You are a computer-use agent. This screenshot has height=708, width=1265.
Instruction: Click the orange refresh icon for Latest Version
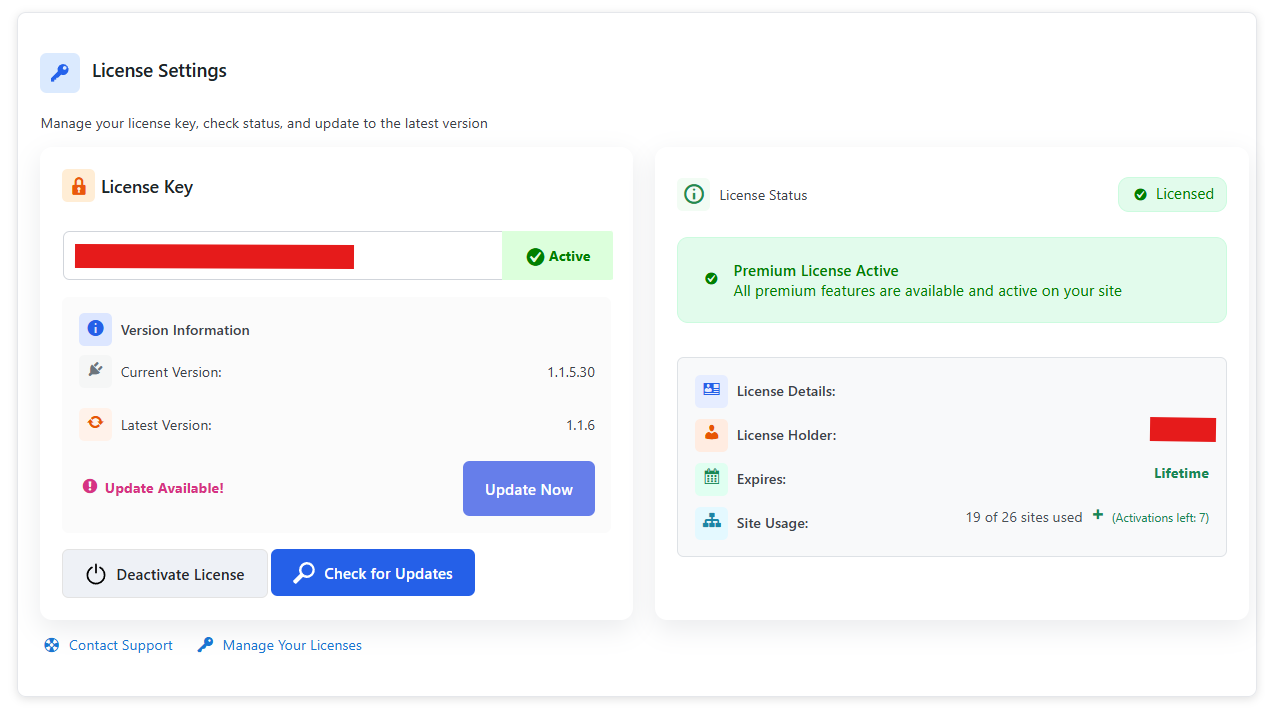pos(95,424)
